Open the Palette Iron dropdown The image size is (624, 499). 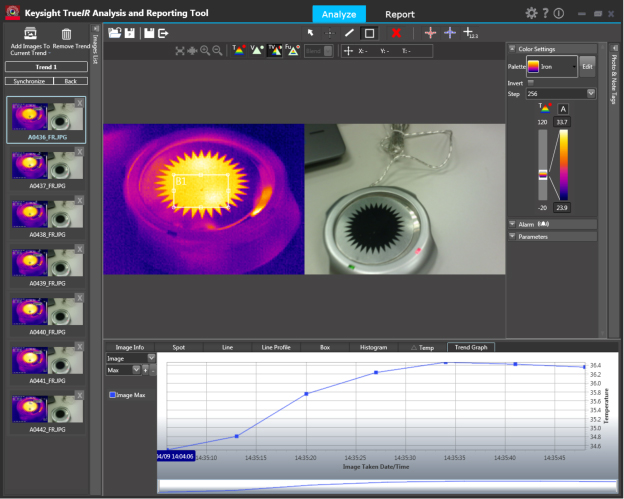[552, 66]
